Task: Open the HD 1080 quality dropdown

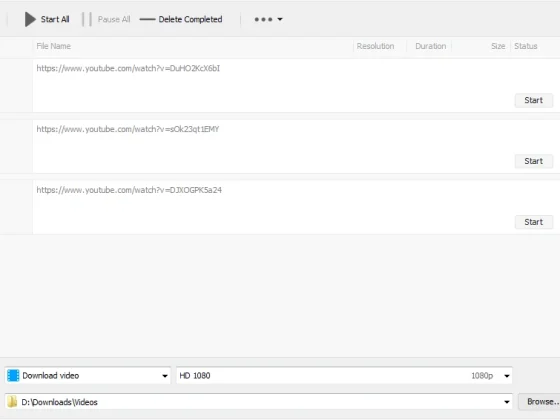Action: click(506, 376)
